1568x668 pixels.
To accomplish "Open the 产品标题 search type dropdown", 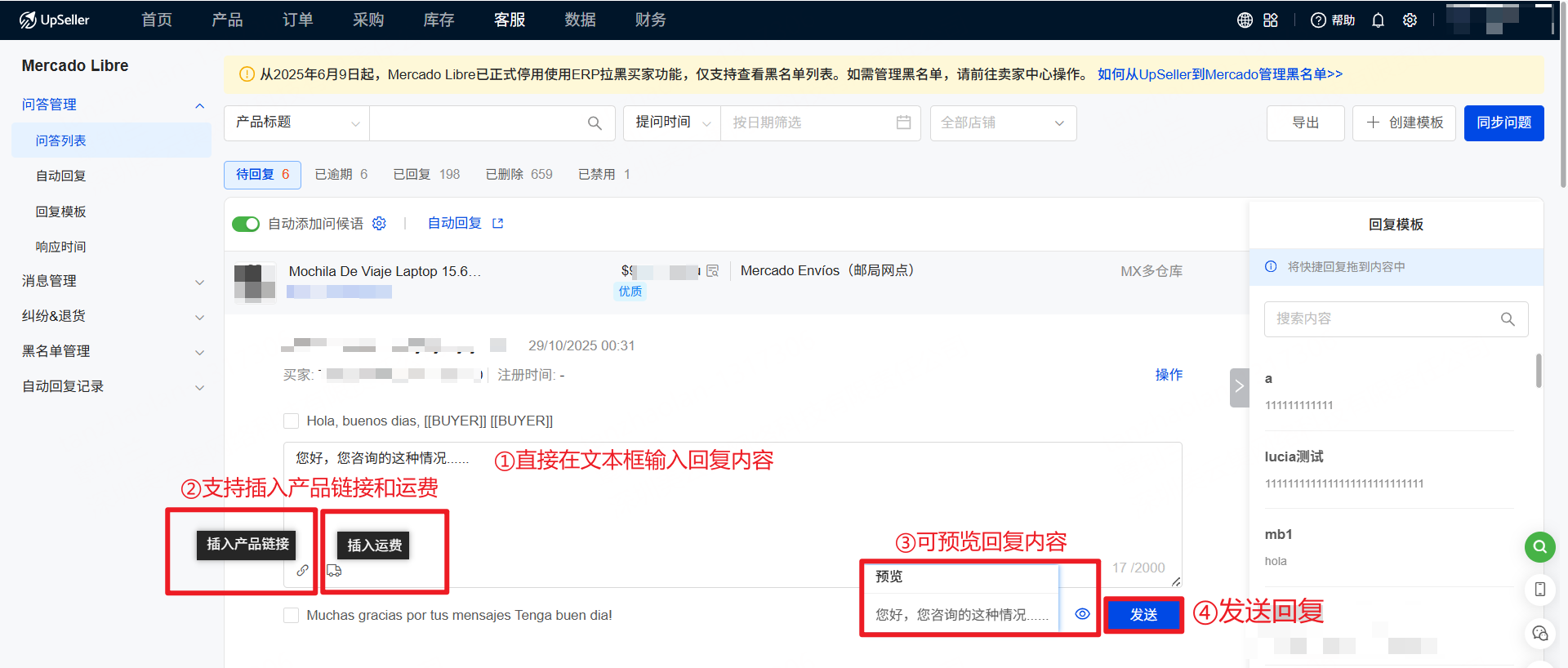I will (296, 122).
